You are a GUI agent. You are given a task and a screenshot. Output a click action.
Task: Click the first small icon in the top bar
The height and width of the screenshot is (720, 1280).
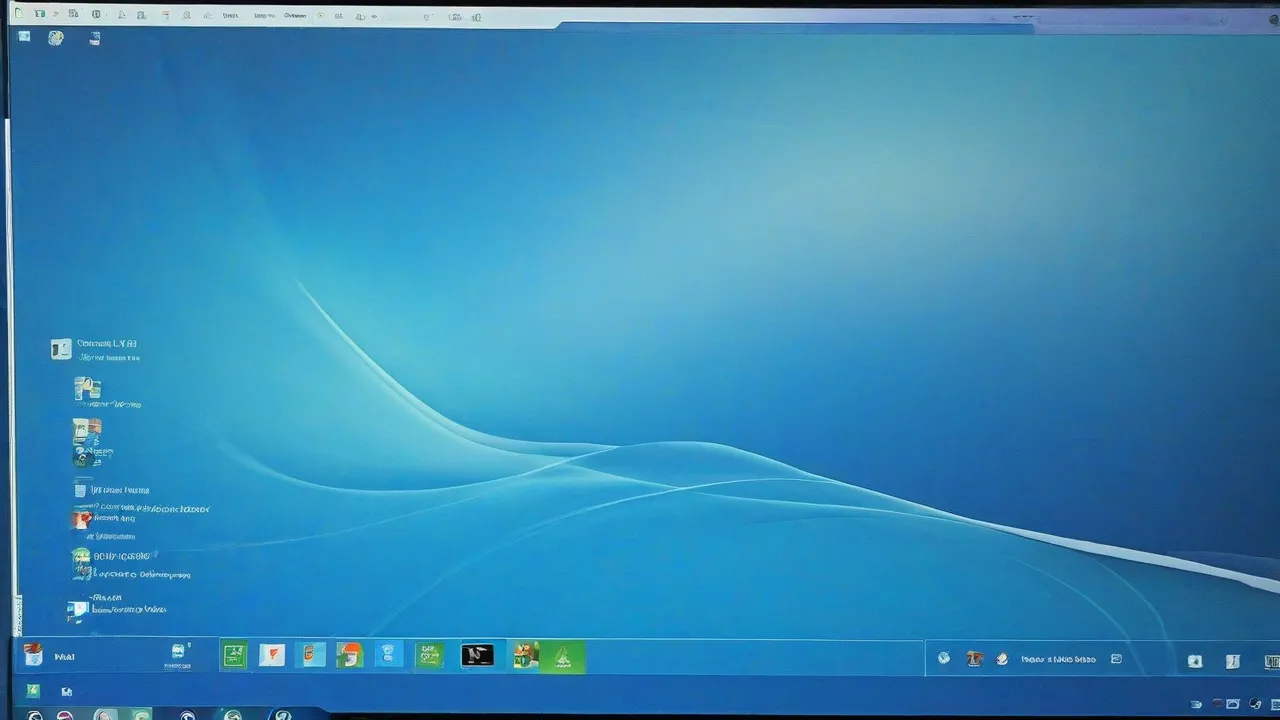tap(18, 14)
